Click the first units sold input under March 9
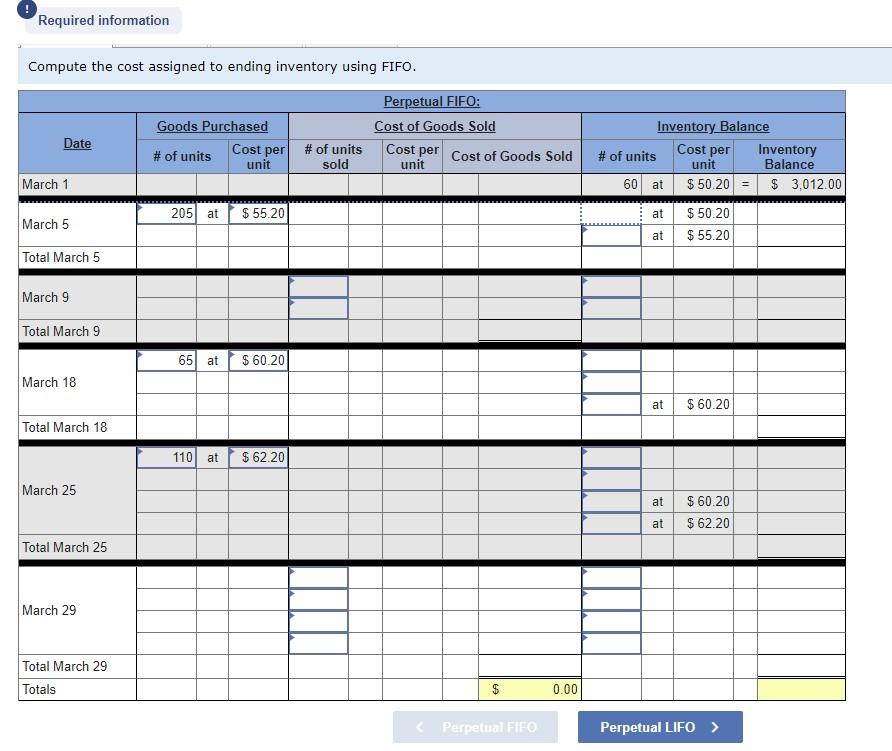The height and width of the screenshot is (751, 892). pos(318,288)
